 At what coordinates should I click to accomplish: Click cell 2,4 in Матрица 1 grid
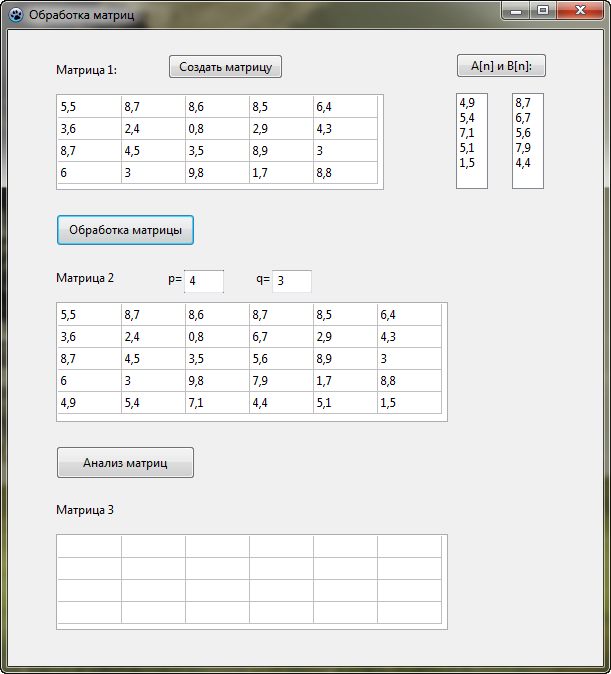click(154, 129)
